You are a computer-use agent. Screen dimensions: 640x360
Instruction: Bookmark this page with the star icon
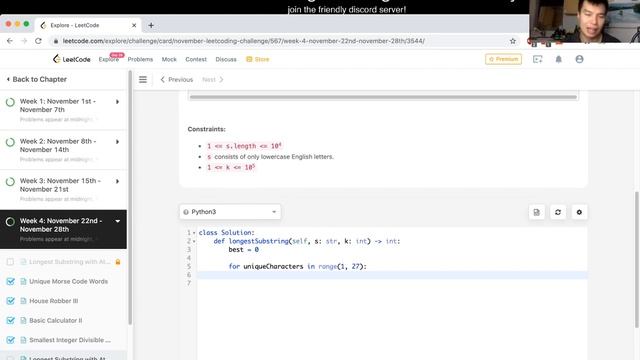[513, 41]
